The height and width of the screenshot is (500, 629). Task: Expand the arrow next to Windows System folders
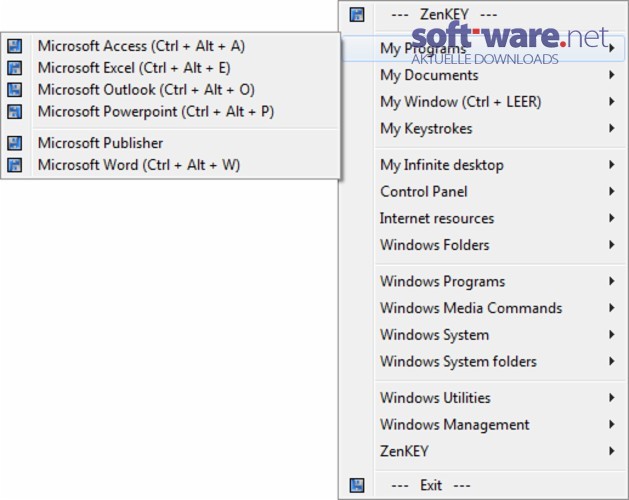pos(612,362)
